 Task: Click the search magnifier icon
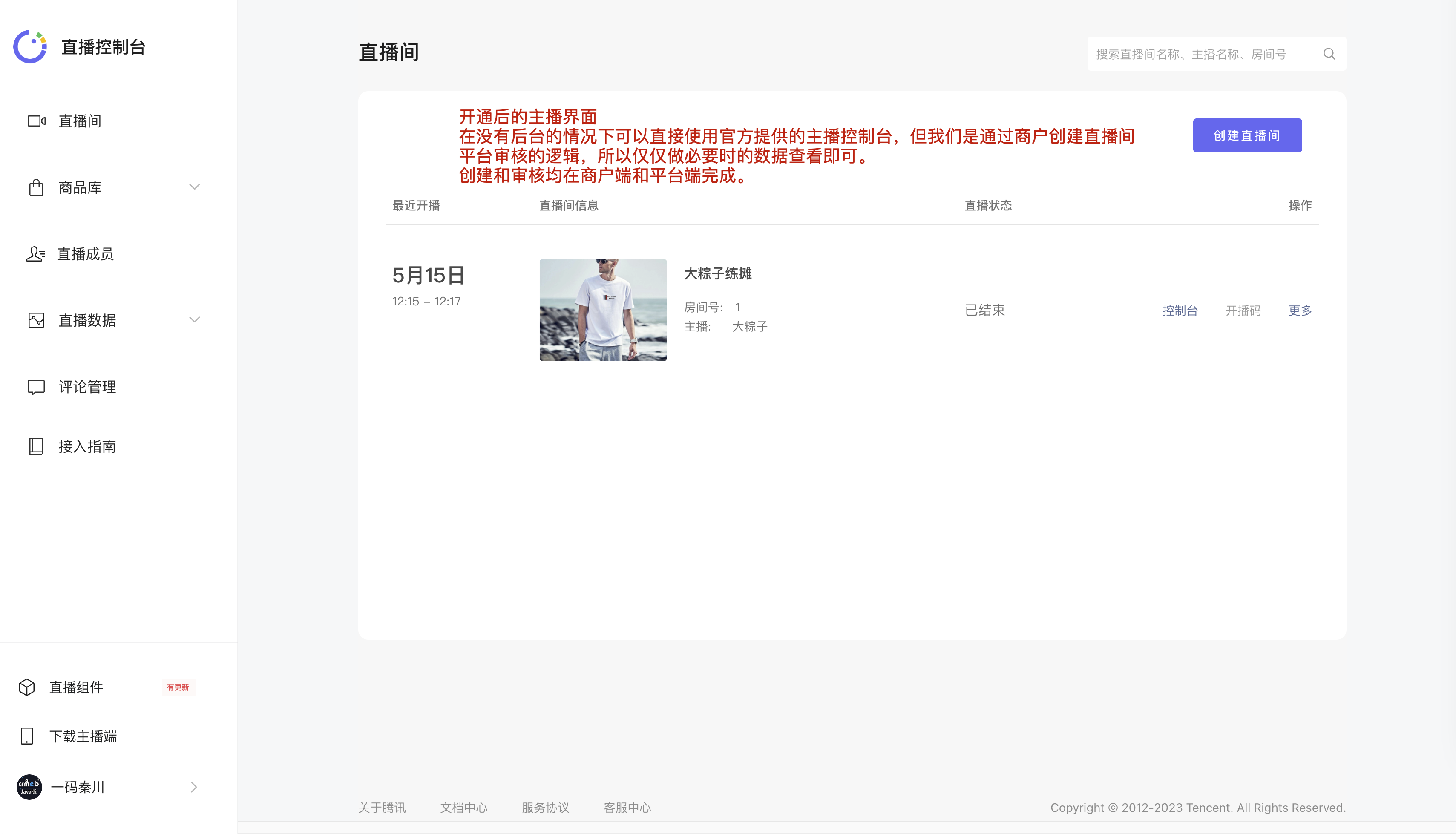click(x=1330, y=54)
